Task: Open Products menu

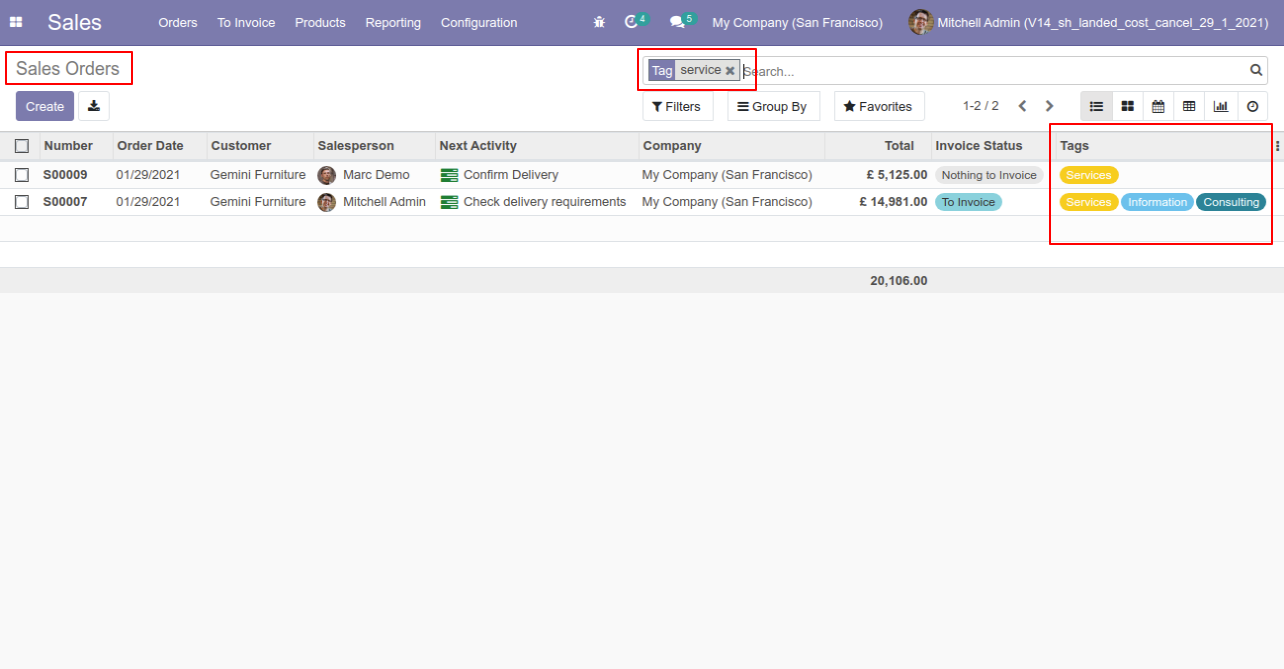Action: [320, 22]
